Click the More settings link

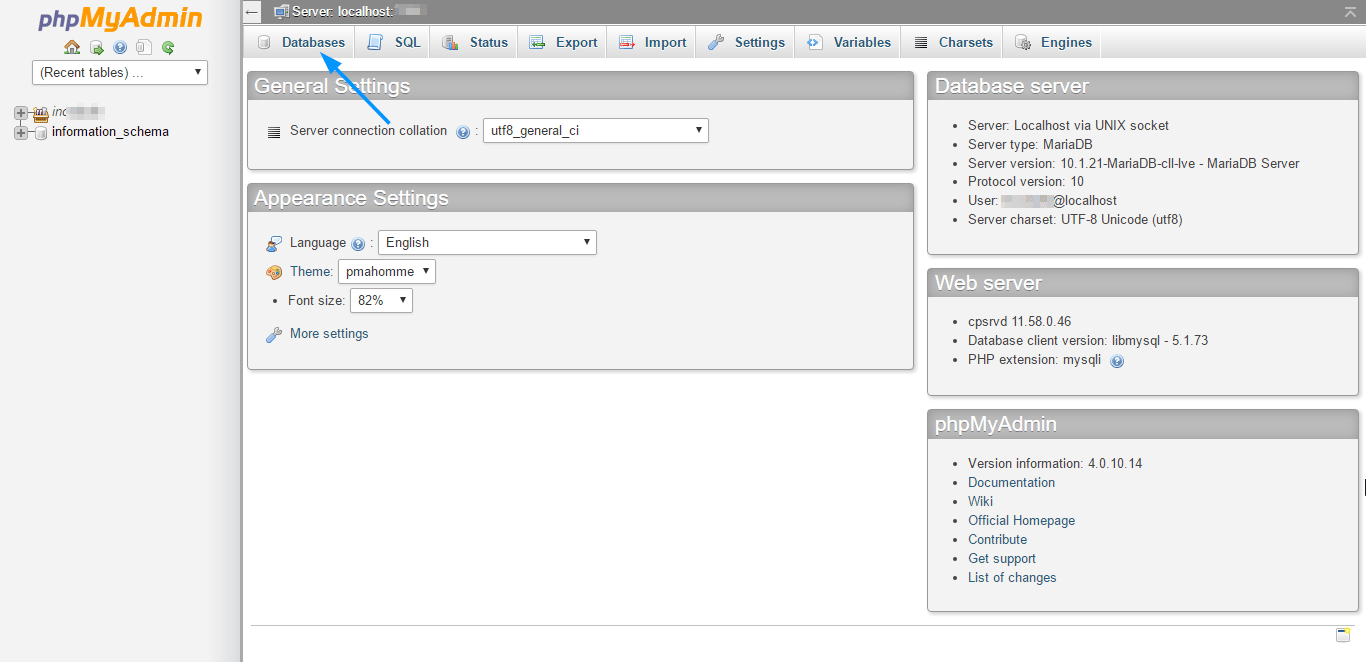point(328,333)
